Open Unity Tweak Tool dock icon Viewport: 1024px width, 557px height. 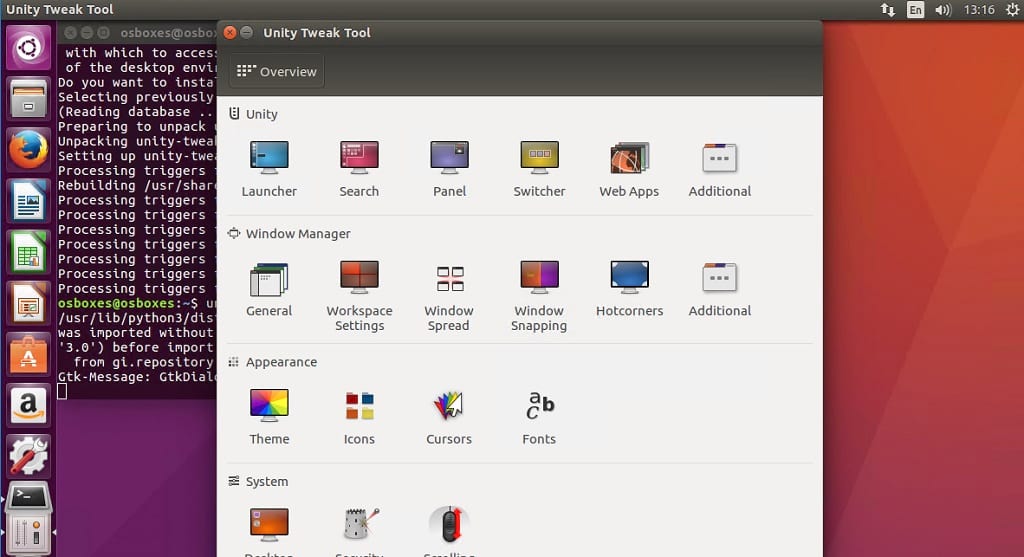(28, 534)
